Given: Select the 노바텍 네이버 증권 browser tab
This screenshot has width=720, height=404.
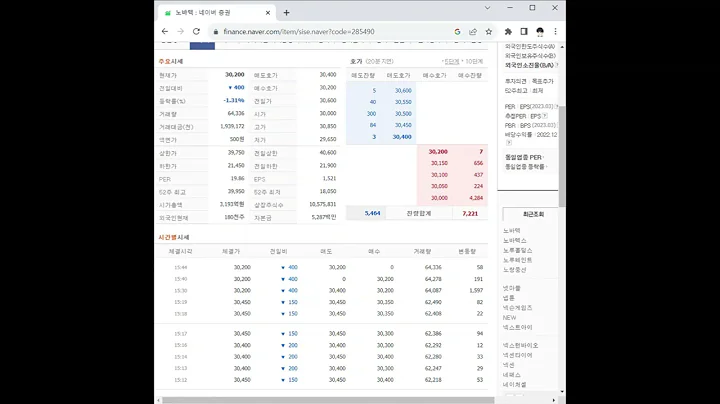Looking at the screenshot, I should pyautogui.click(x=216, y=13).
